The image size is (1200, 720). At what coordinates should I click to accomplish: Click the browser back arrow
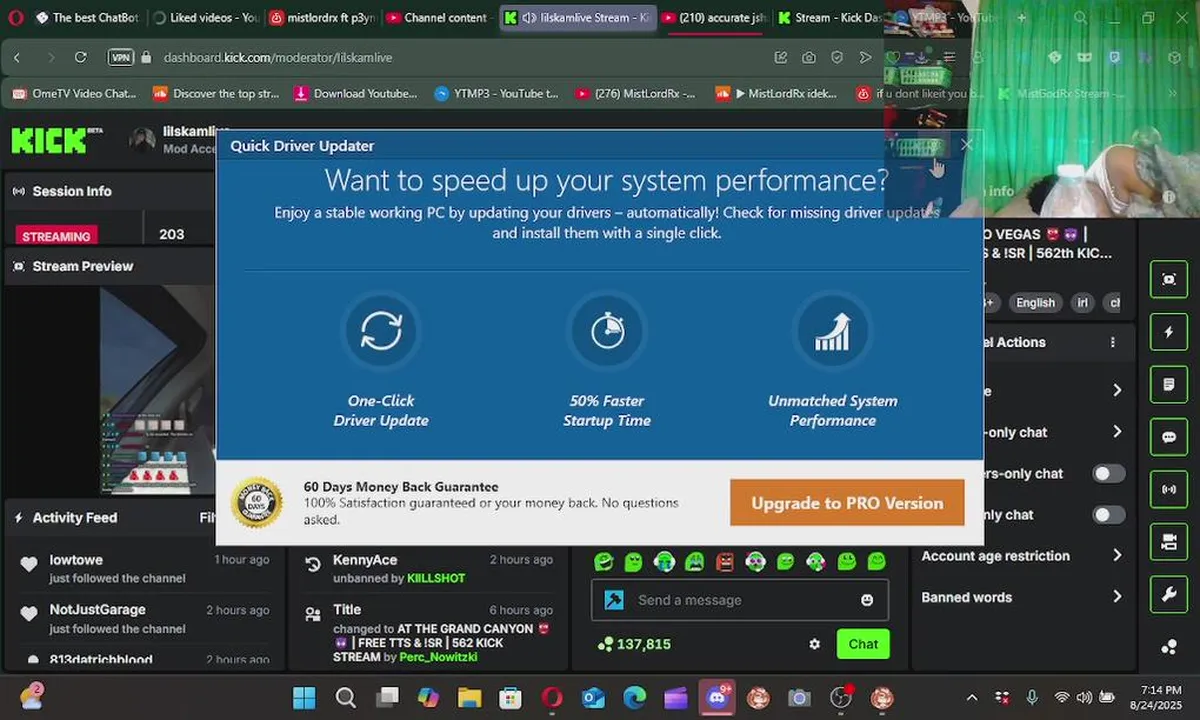[17, 58]
